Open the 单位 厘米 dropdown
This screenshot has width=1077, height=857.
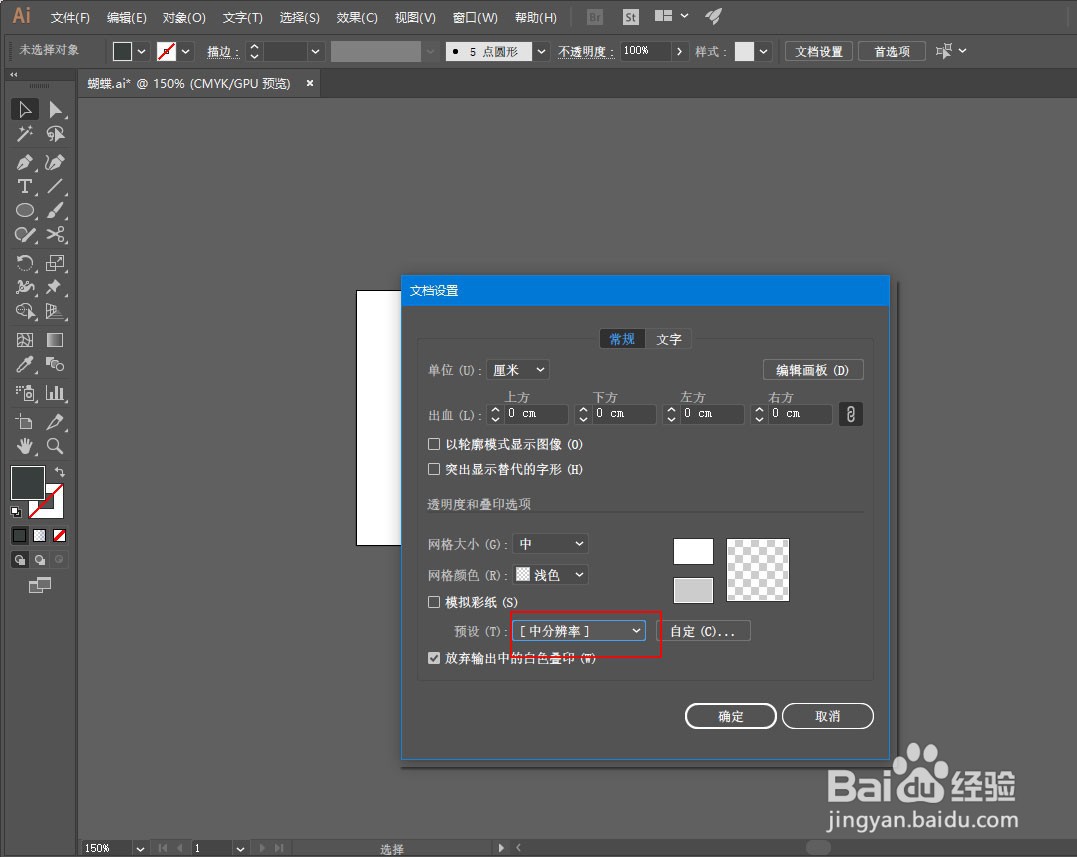pos(518,370)
